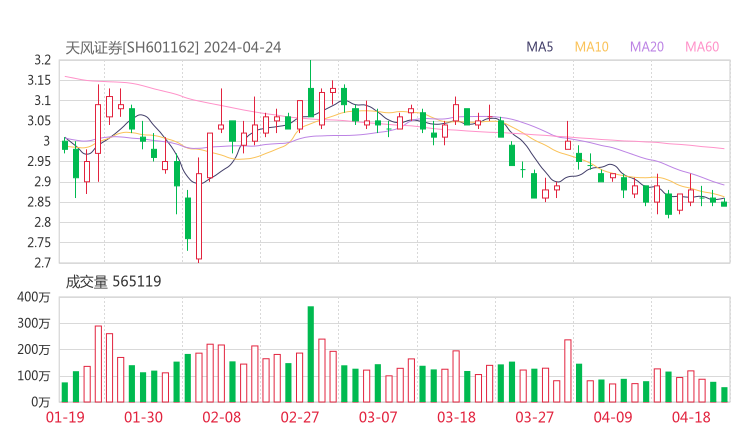Click the 2.7 price axis label
This screenshot has width=740, height=440.
(x=42, y=263)
